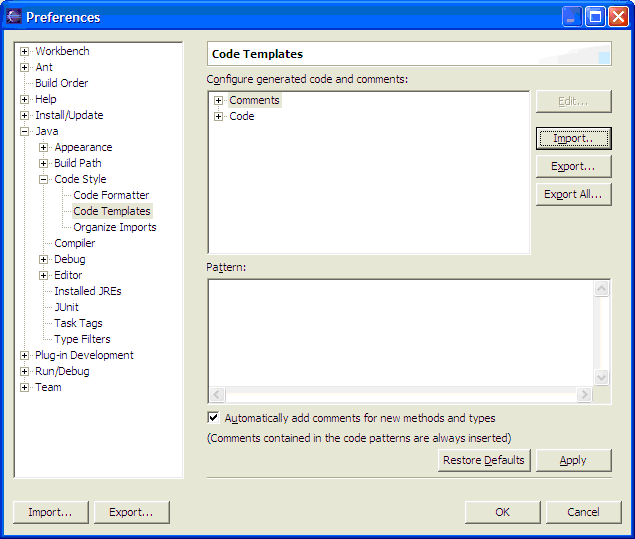The width and height of the screenshot is (635, 539).
Task: Open the Task Tags preference page
Action: coord(78,324)
